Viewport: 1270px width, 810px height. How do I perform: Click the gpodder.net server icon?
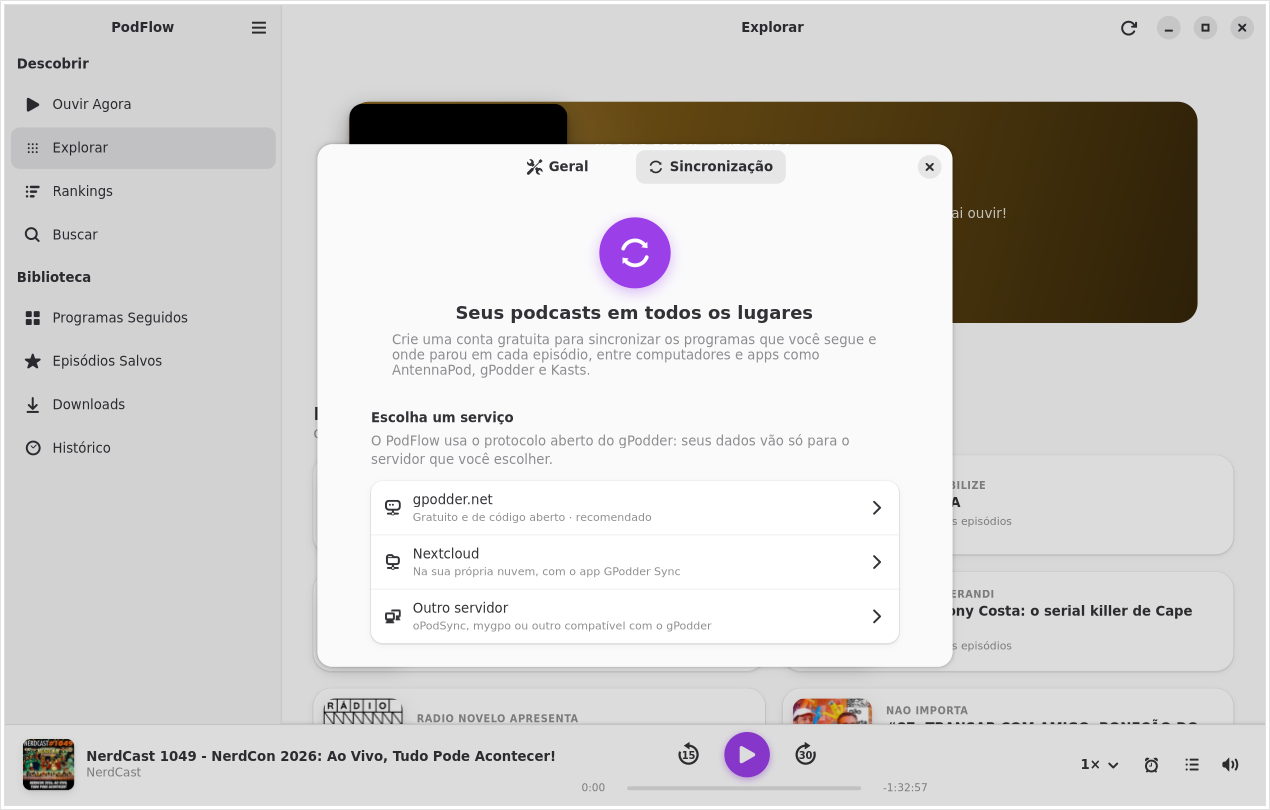[x=393, y=508]
